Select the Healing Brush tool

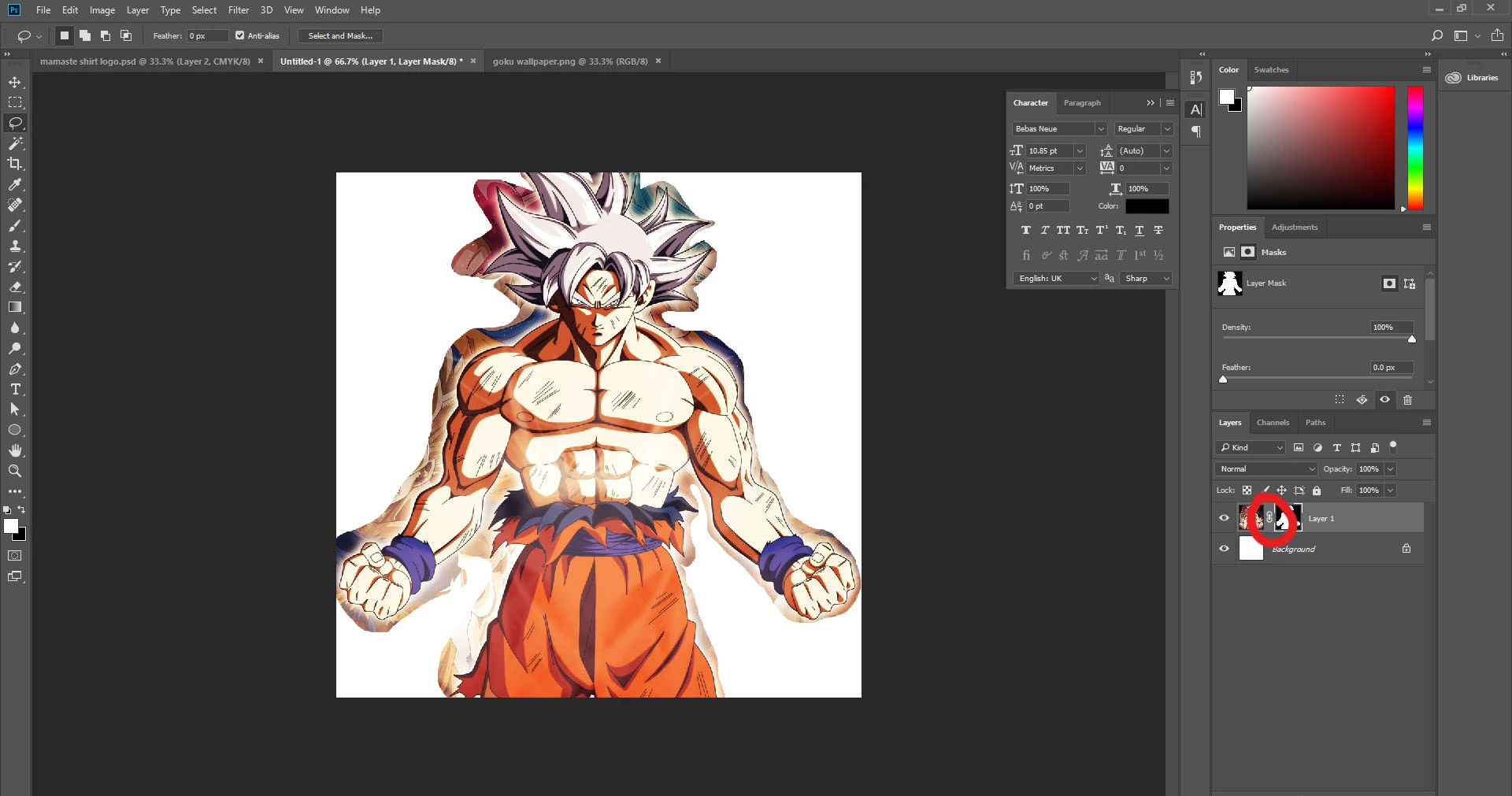coord(15,205)
